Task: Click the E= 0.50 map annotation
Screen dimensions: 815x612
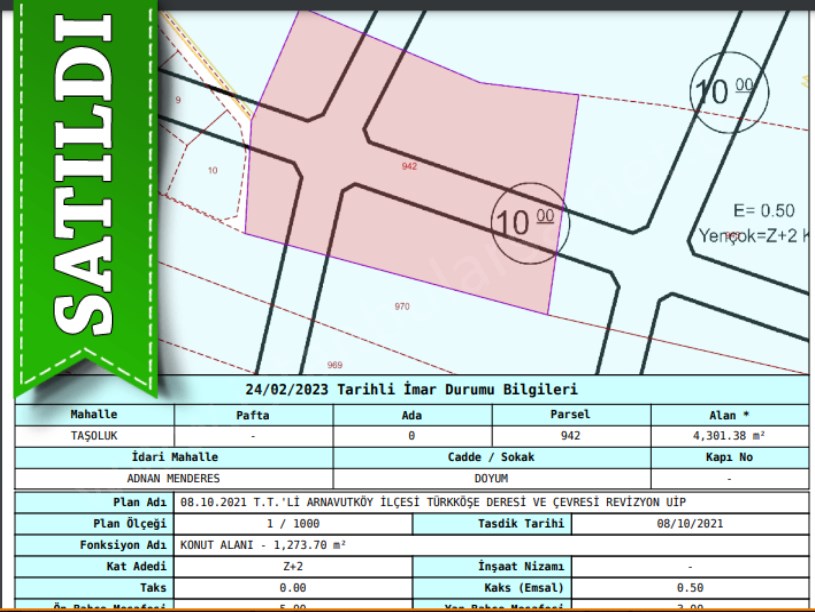Action: (763, 211)
